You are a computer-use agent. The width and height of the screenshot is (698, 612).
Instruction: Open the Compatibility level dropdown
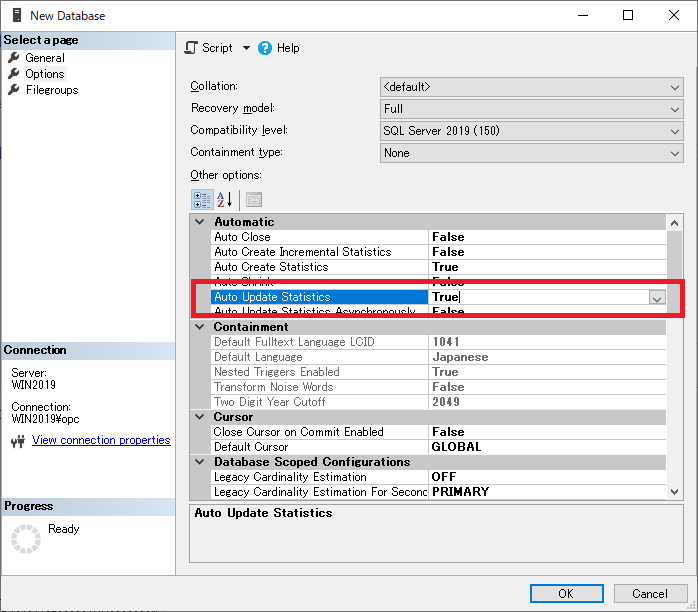(x=532, y=131)
